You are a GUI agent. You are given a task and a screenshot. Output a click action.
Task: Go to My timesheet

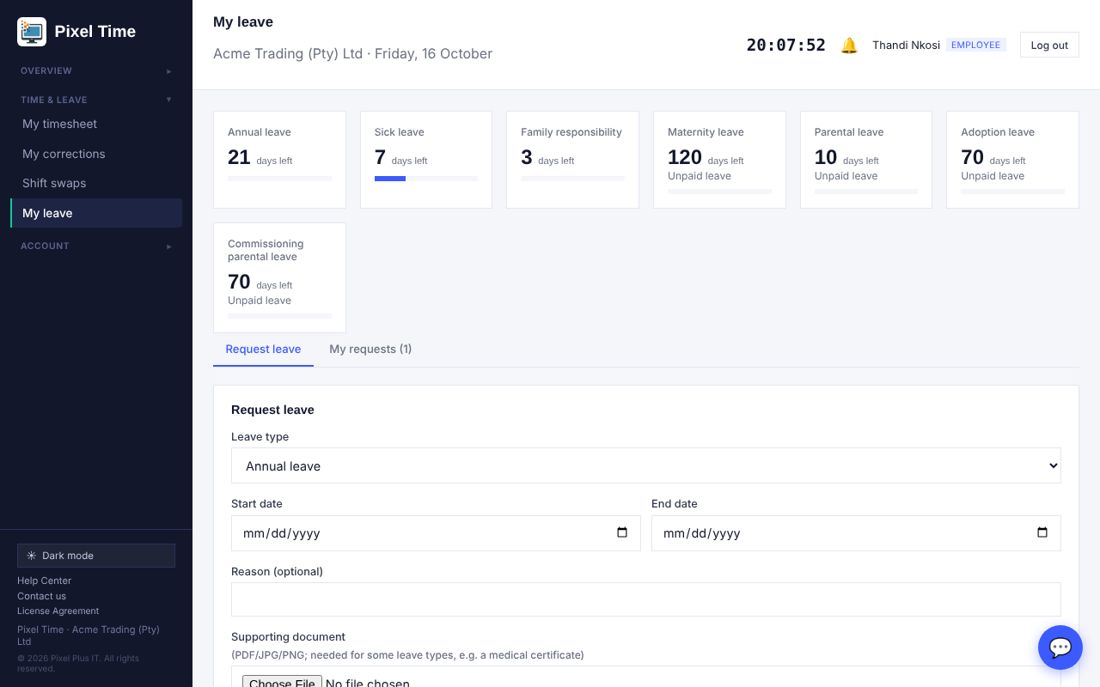pos(96,124)
